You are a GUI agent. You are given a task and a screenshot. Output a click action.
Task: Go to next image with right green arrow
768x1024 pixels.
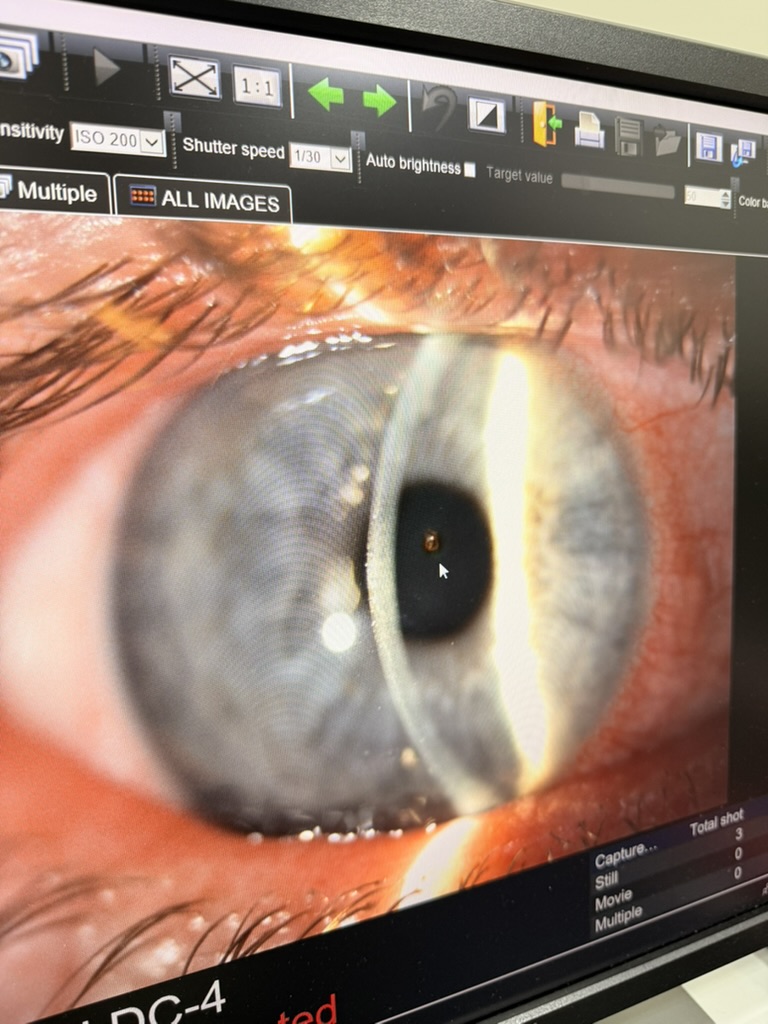tap(379, 100)
